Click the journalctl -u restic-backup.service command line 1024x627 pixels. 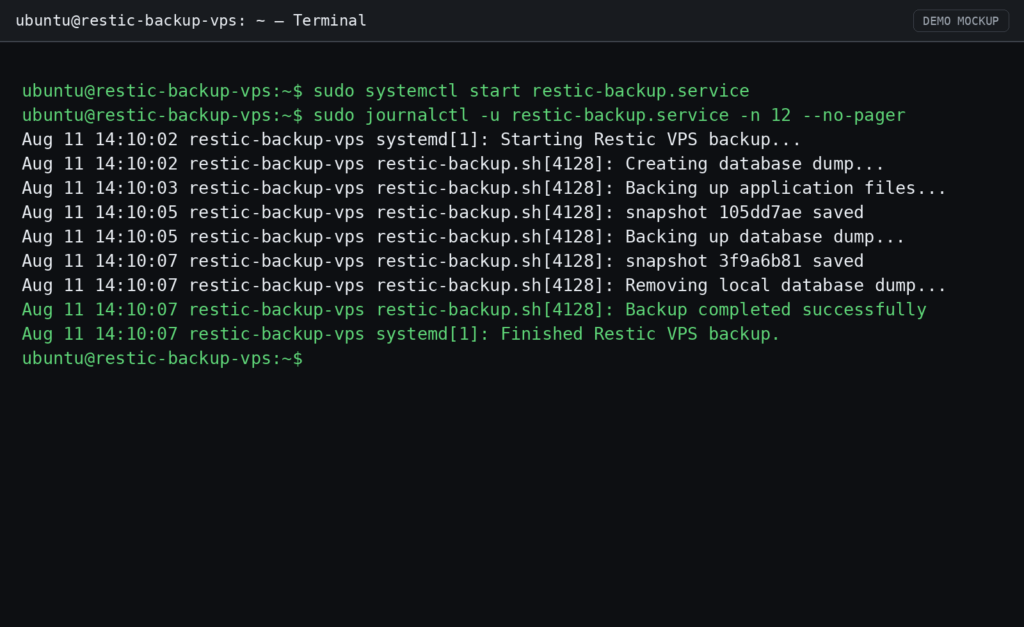click(464, 115)
